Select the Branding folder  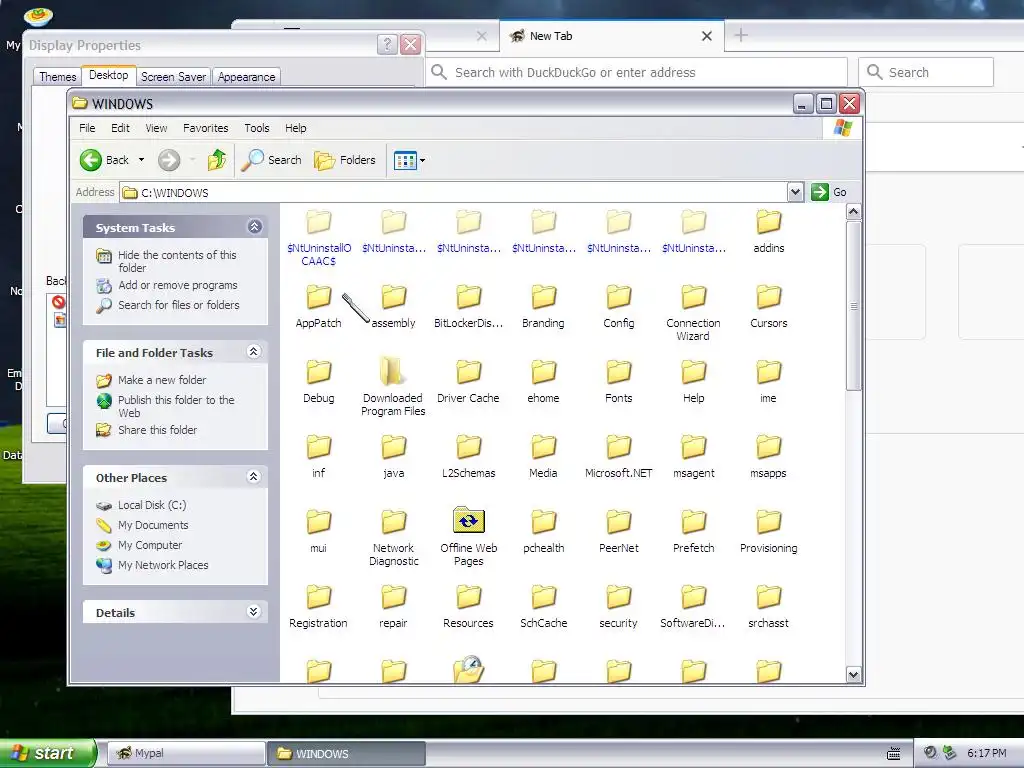[543, 306]
